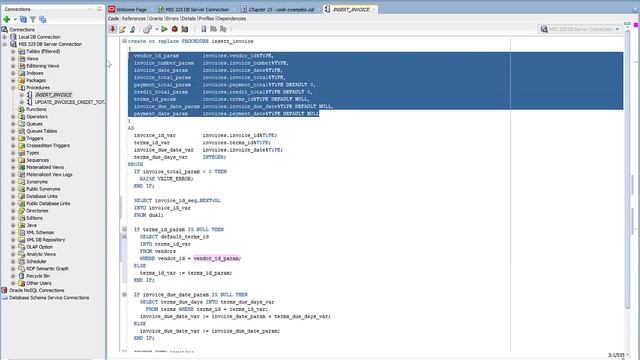Image resolution: width=640 pixels, height=360 pixels.
Task: Expand the Views node
Action: [x=13, y=59]
